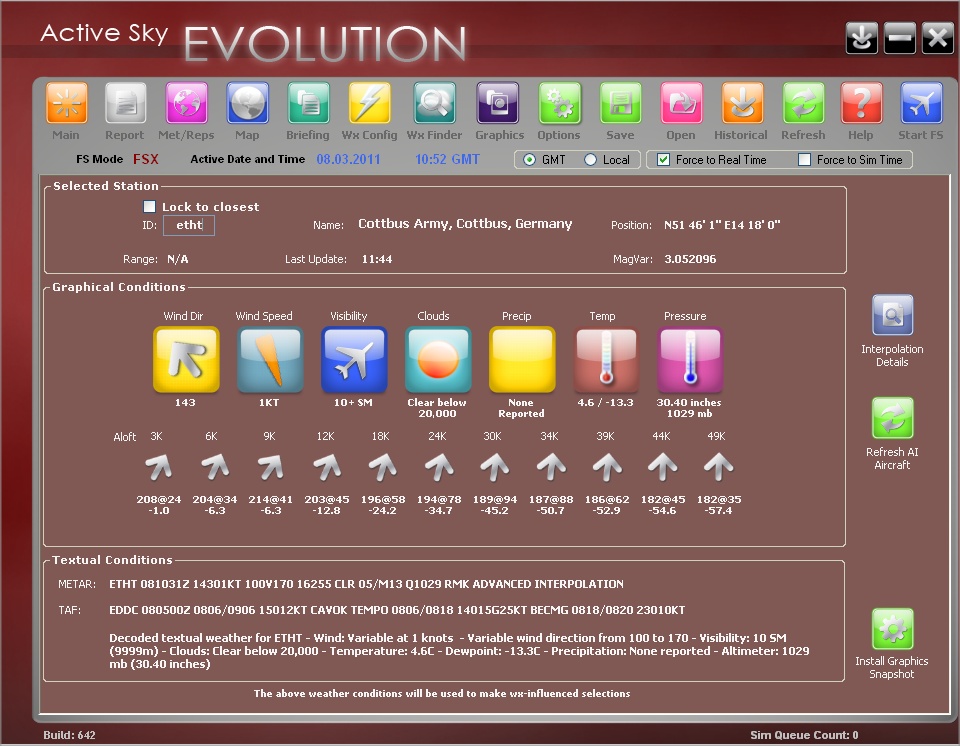Click the Pressure gauge tile

[690, 359]
